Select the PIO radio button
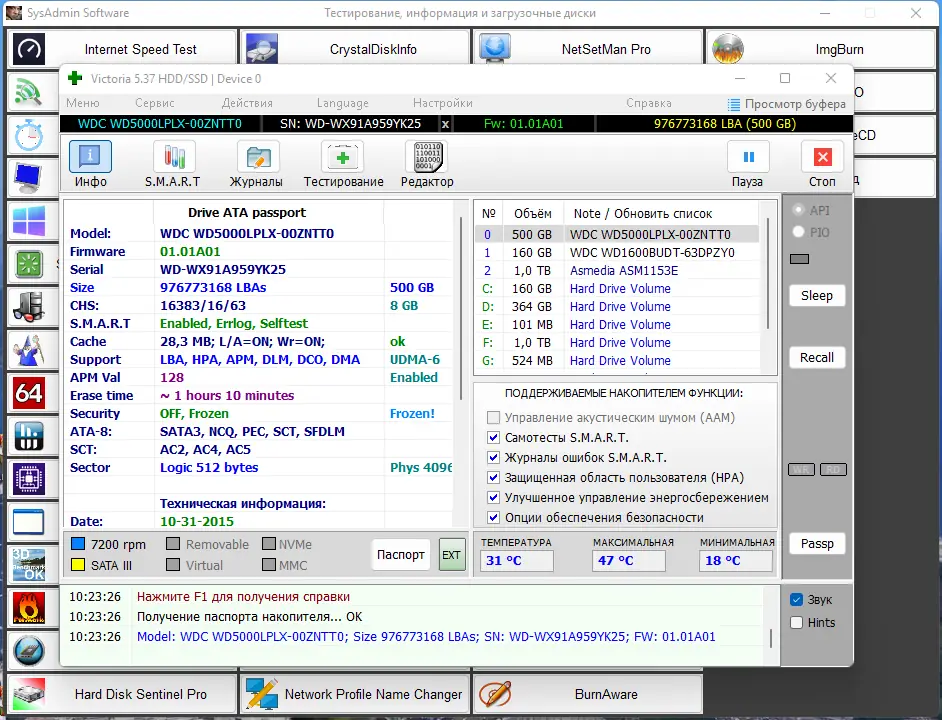Image resolution: width=942 pixels, height=720 pixels. 798,231
